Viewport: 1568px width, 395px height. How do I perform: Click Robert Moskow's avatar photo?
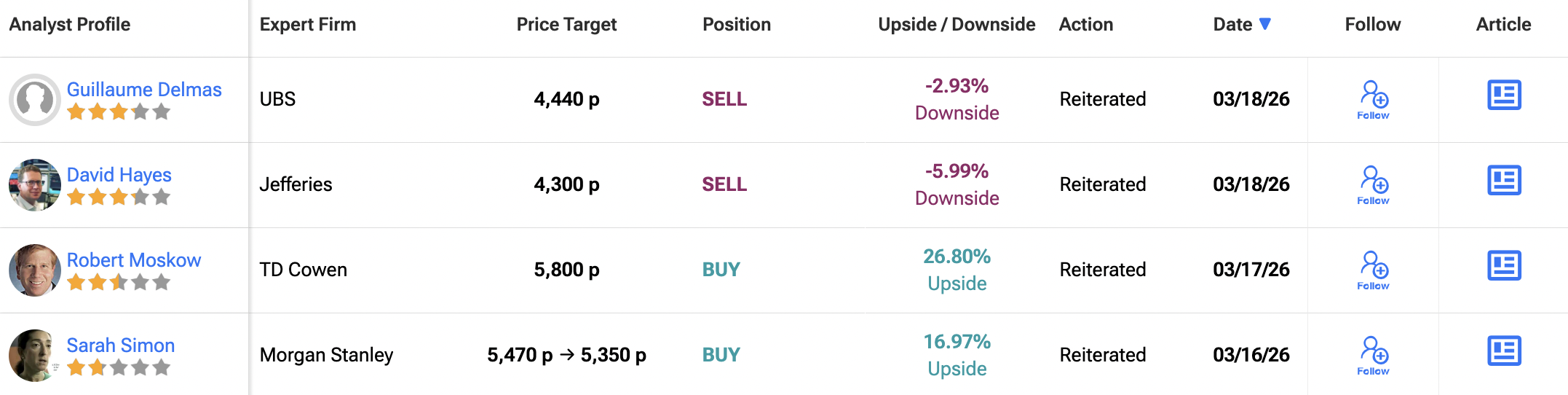[34, 270]
